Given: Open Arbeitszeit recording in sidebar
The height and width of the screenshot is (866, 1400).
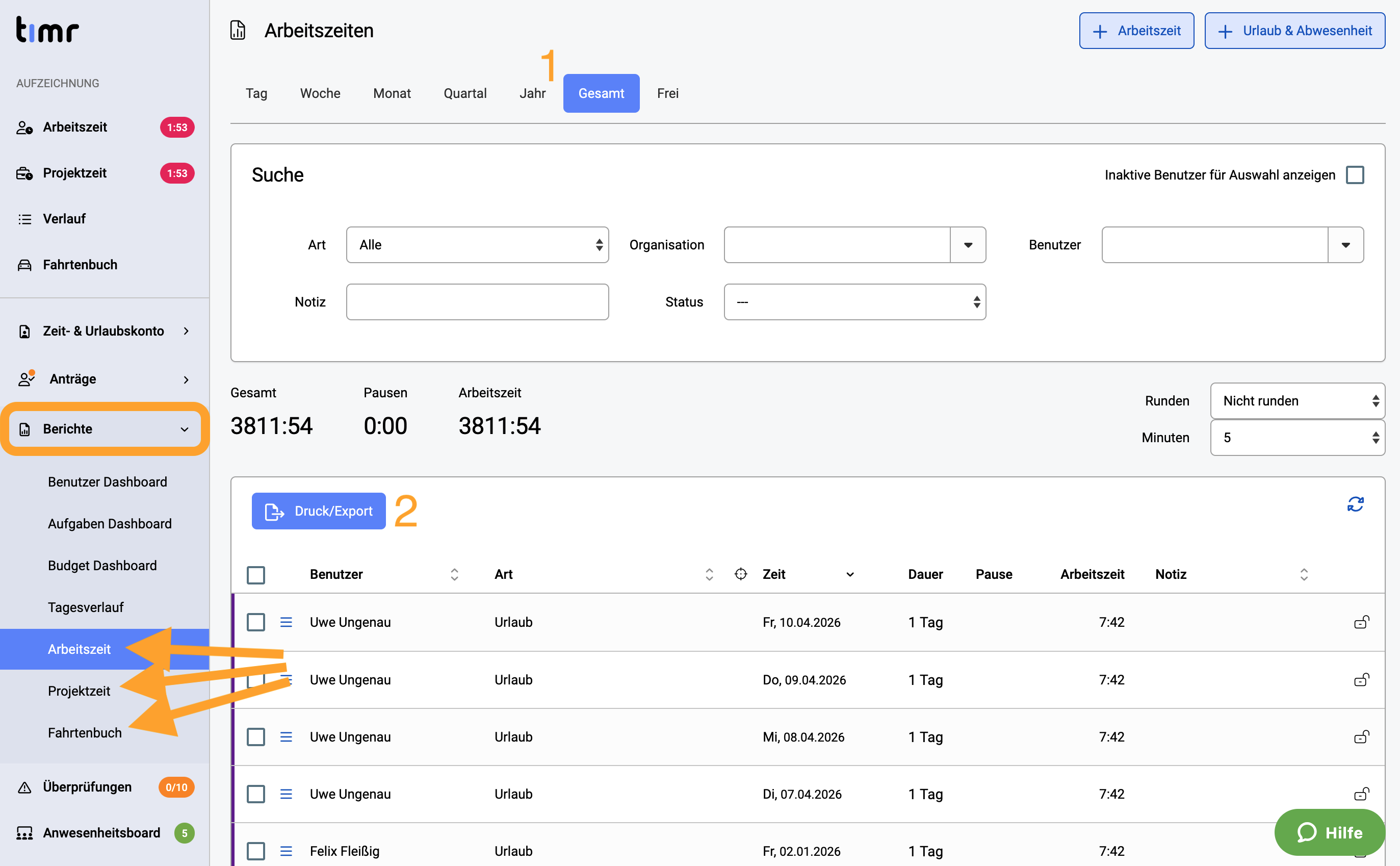Looking at the screenshot, I should pyautogui.click(x=74, y=127).
